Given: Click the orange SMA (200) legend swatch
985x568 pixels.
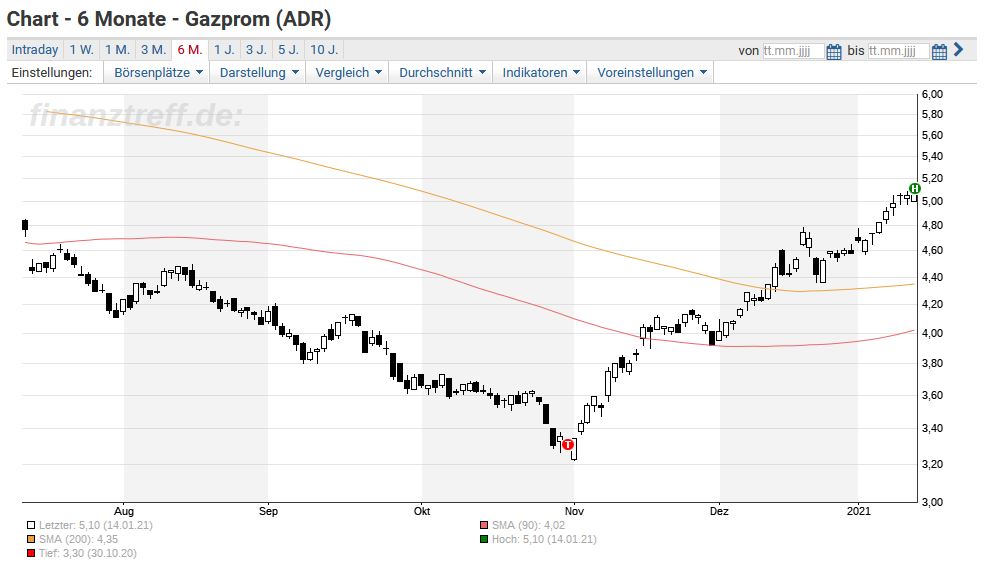Looking at the screenshot, I should (x=31, y=539).
